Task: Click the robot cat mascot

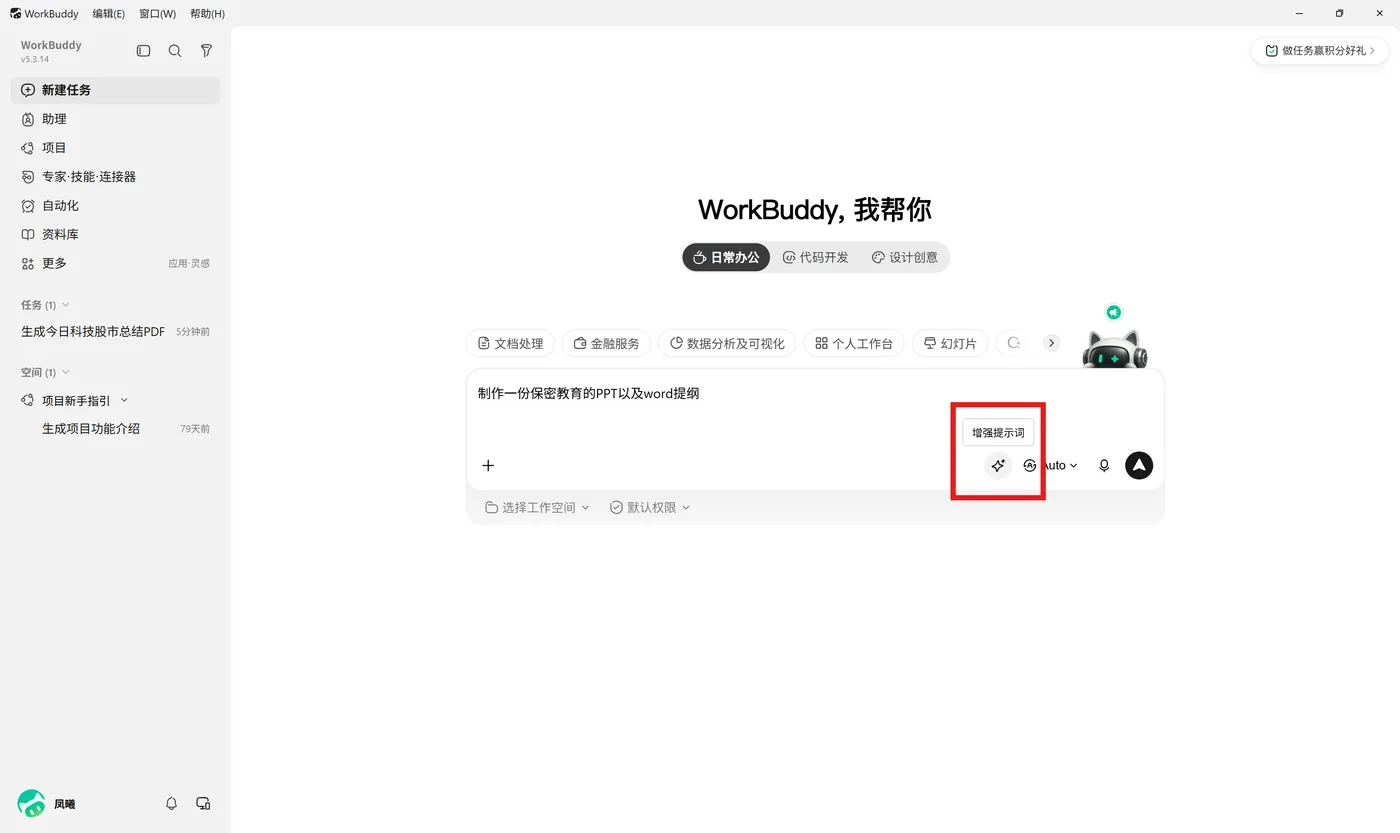Action: pos(1114,350)
